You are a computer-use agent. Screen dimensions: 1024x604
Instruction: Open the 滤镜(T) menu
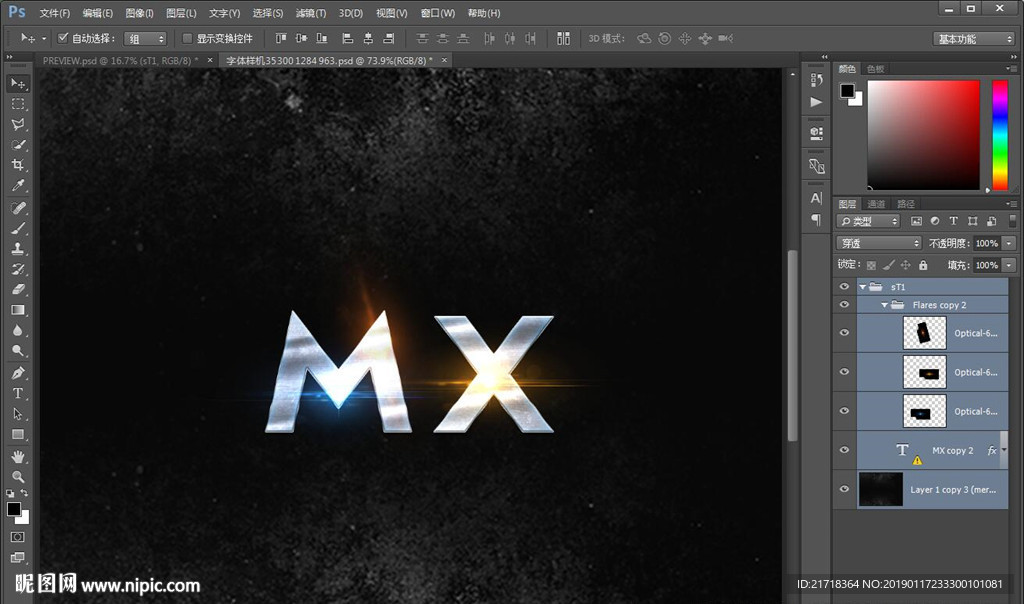[x=310, y=13]
